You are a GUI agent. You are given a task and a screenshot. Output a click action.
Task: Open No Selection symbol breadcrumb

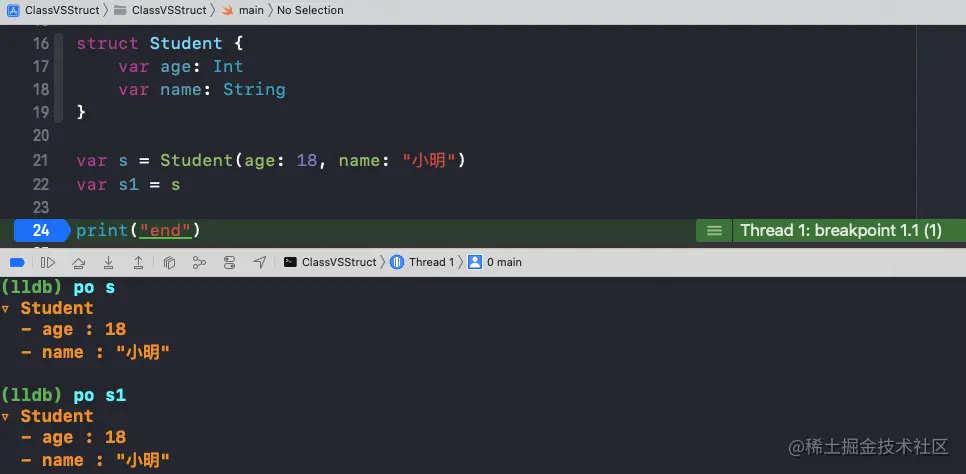[310, 10]
